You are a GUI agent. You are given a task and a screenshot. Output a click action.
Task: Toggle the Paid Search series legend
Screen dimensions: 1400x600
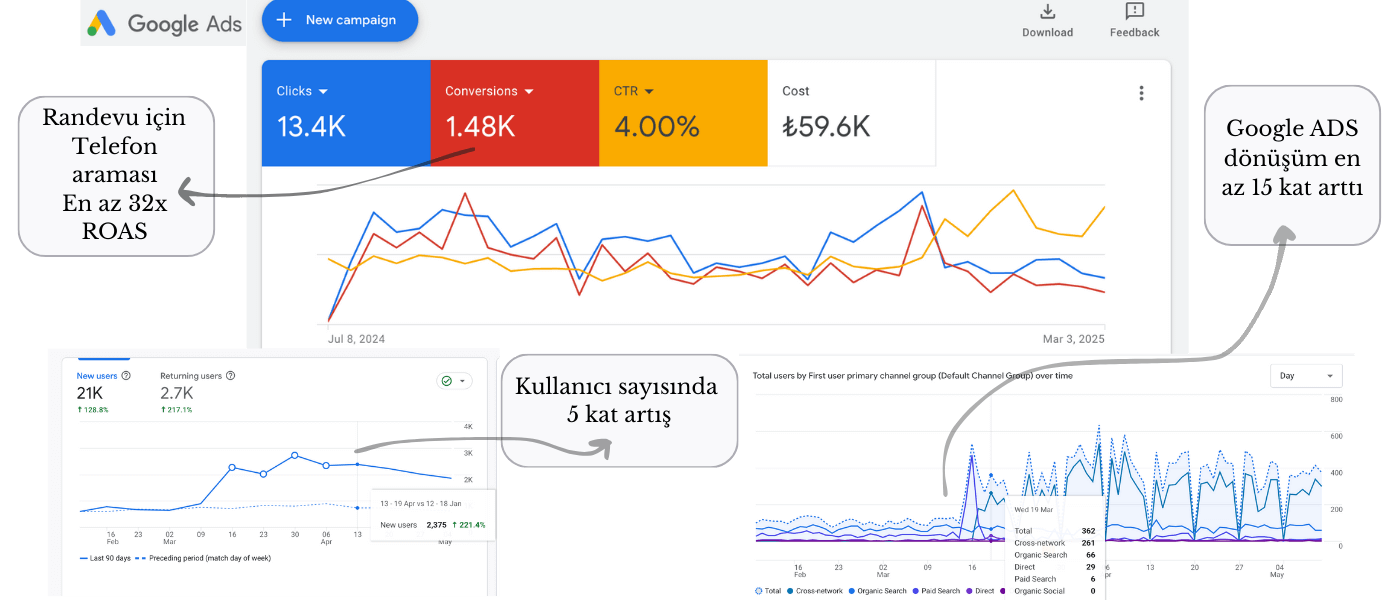tap(937, 591)
